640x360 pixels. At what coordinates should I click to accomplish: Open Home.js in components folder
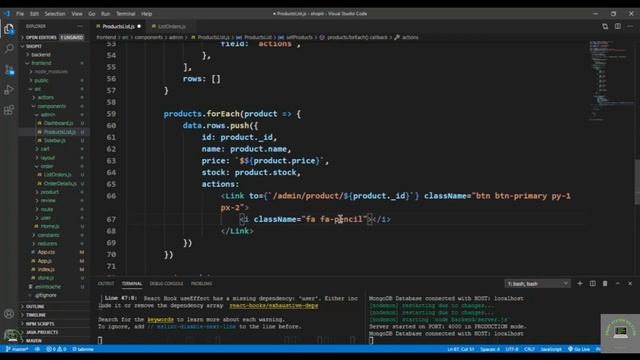point(50,226)
